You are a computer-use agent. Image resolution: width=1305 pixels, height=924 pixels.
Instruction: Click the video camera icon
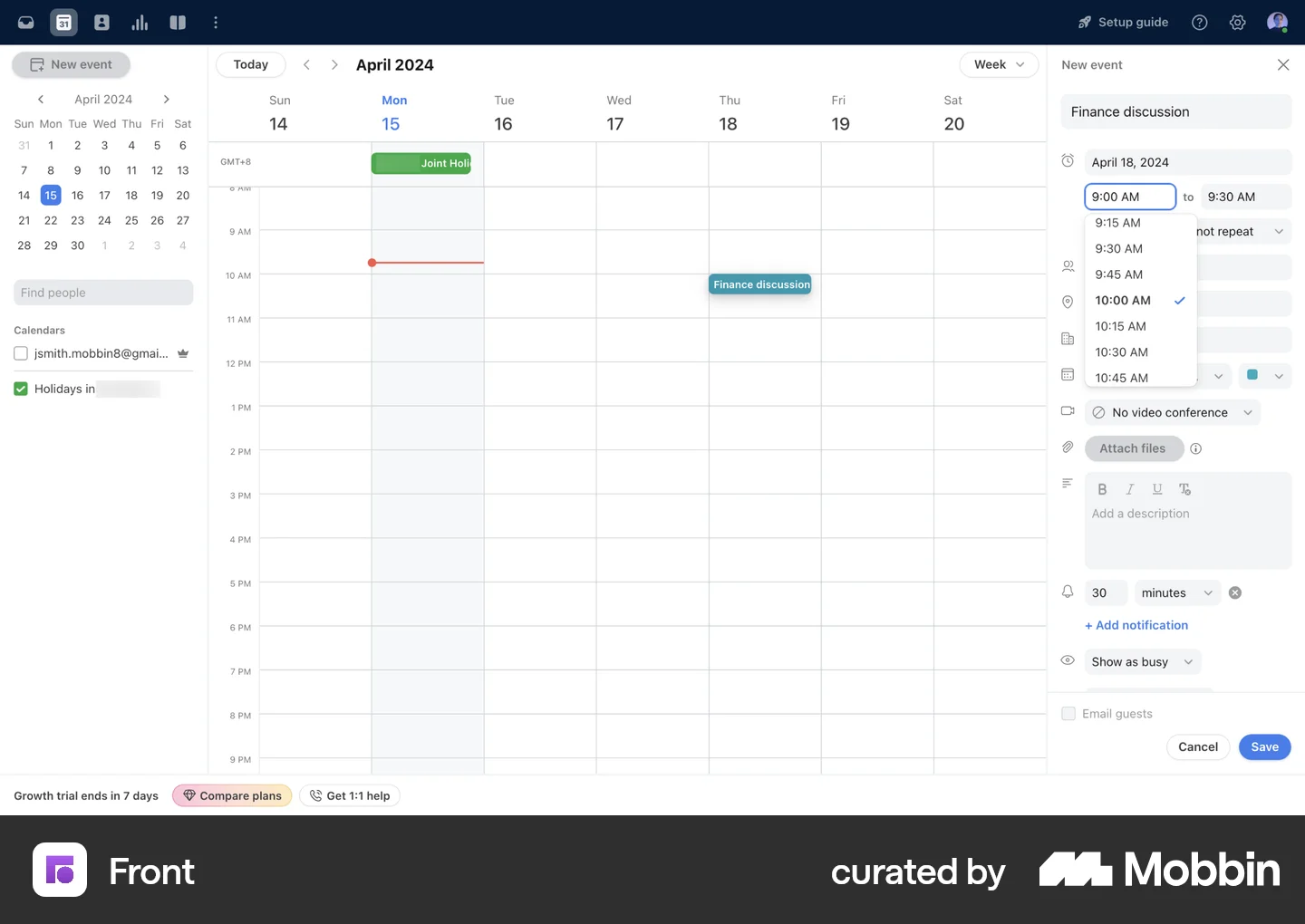[1068, 411]
